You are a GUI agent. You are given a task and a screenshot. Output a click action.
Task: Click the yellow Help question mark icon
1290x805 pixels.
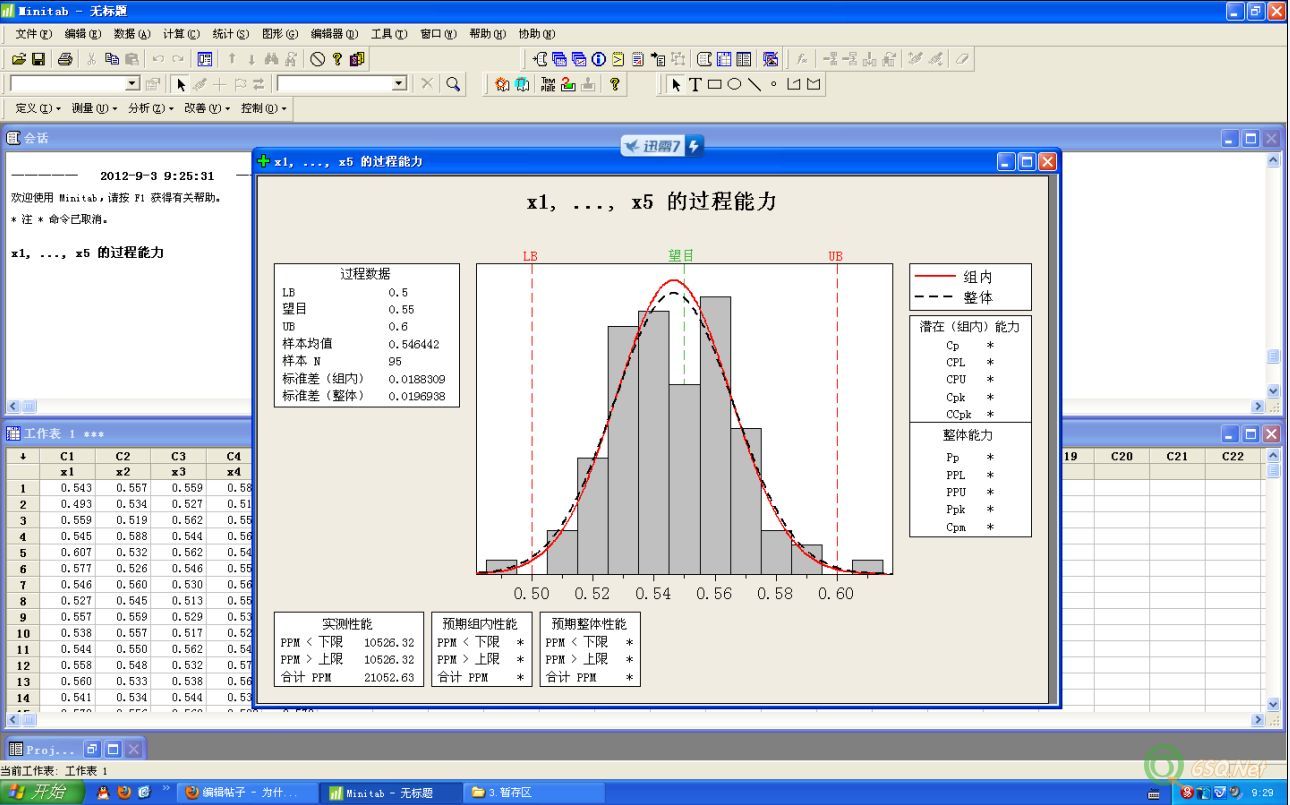coord(337,59)
